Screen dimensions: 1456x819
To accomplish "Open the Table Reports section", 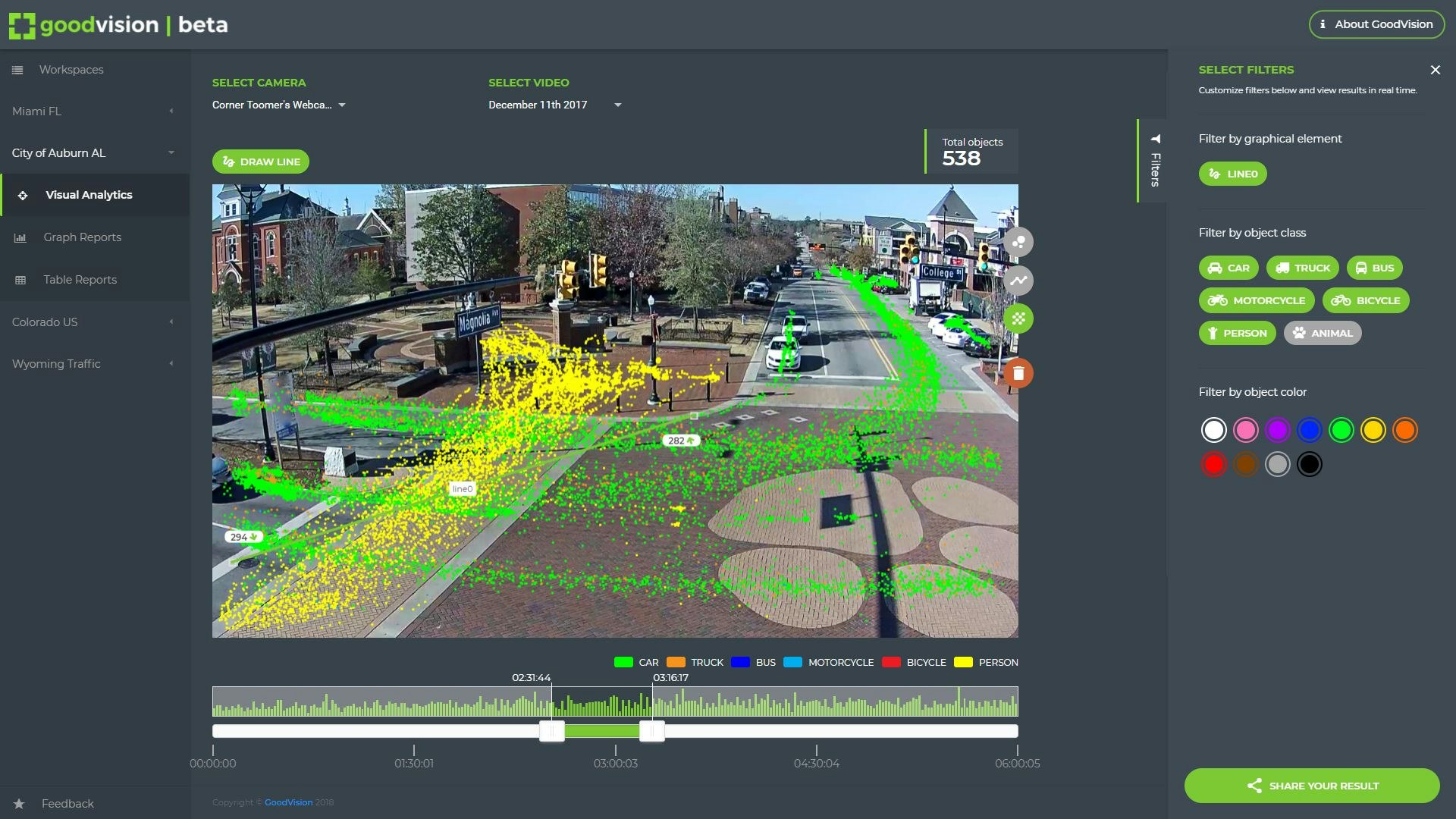I will [x=80, y=279].
